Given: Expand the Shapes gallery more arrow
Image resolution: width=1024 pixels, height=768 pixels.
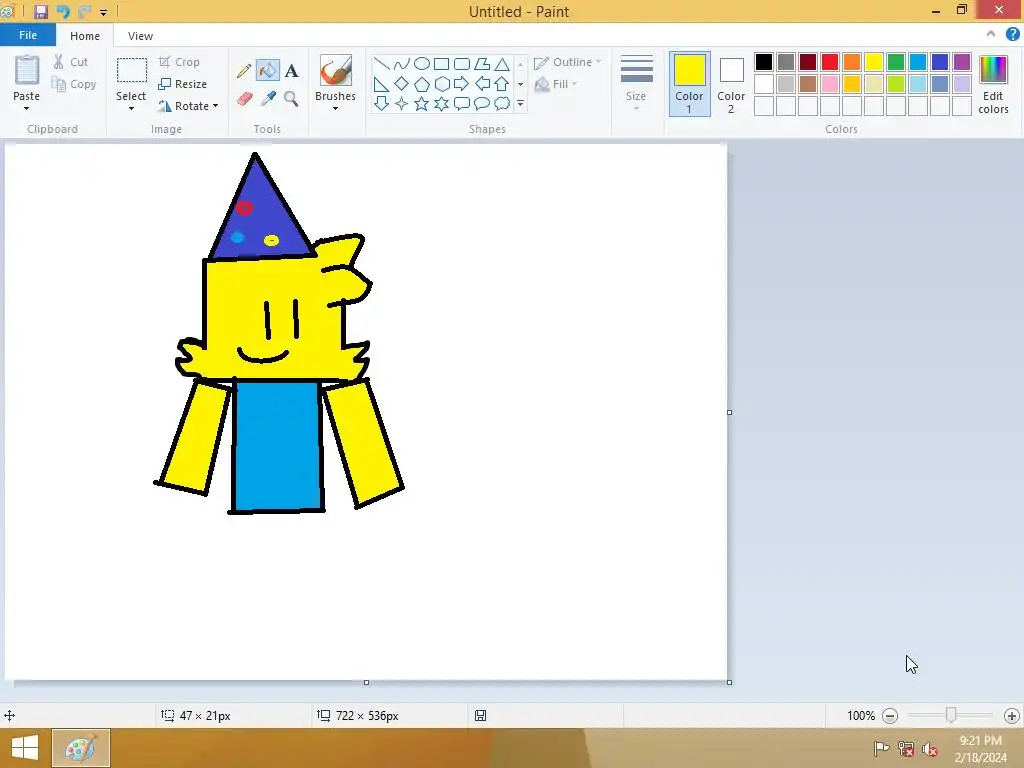Looking at the screenshot, I should click(520, 103).
